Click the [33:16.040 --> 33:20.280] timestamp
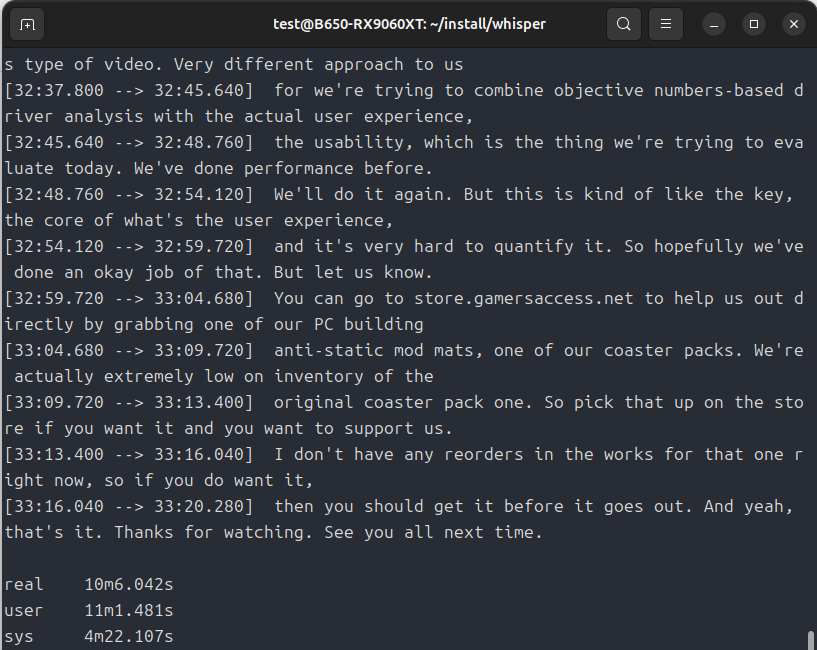The image size is (817, 650). (x=129, y=506)
